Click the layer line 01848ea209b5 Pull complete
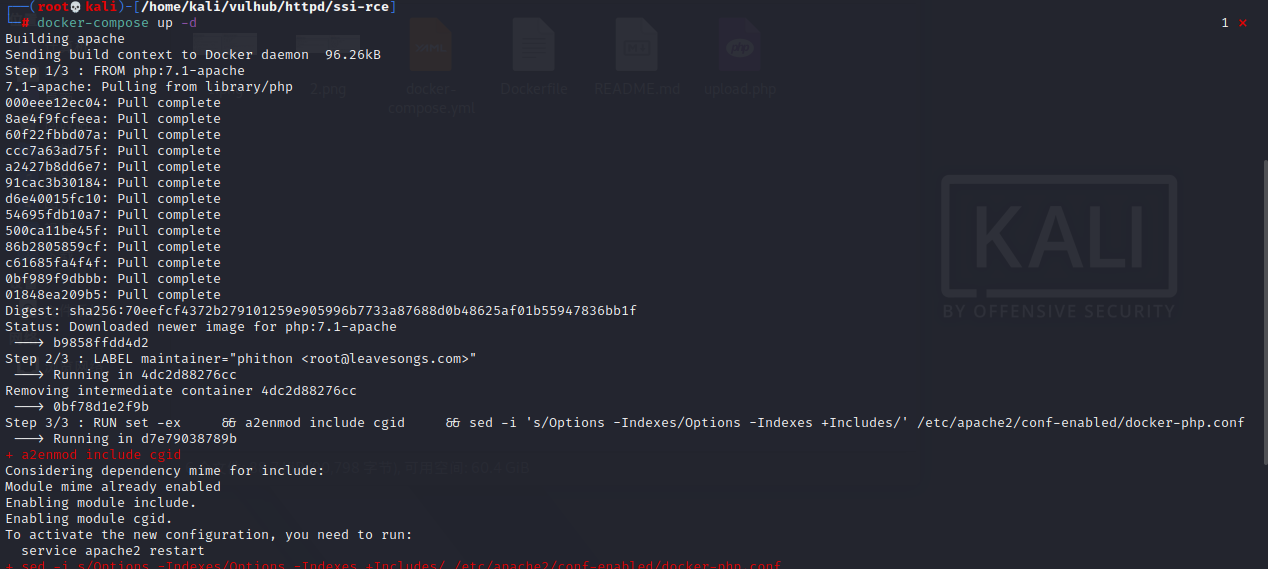This screenshot has width=1268, height=569. tap(113, 295)
